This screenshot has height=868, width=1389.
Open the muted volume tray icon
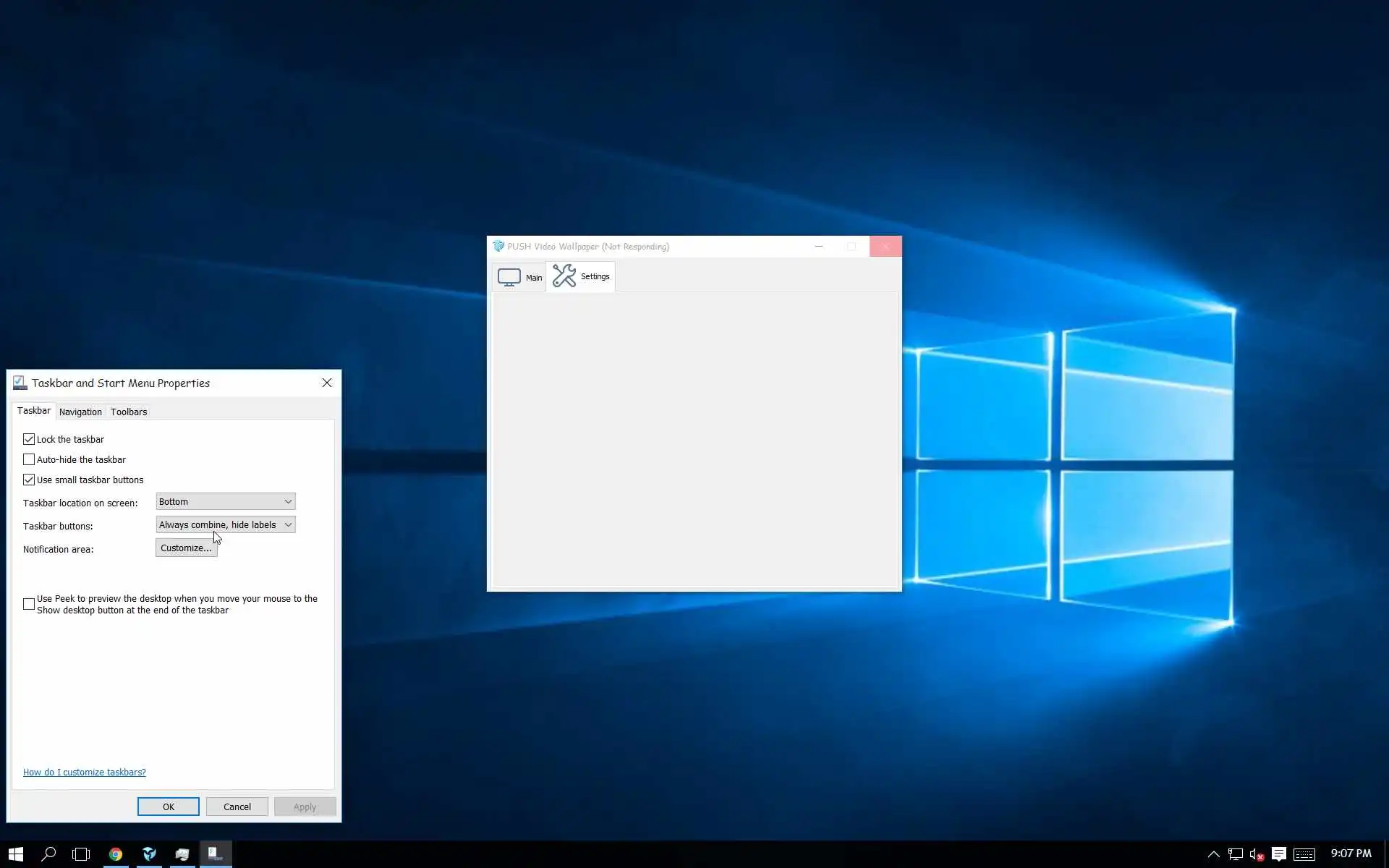tap(1256, 854)
